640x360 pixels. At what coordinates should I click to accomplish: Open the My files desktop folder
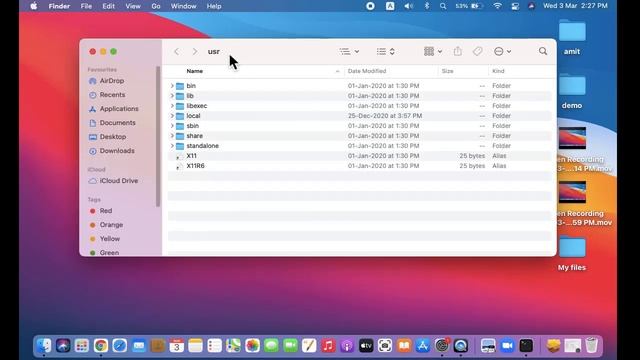click(572, 253)
